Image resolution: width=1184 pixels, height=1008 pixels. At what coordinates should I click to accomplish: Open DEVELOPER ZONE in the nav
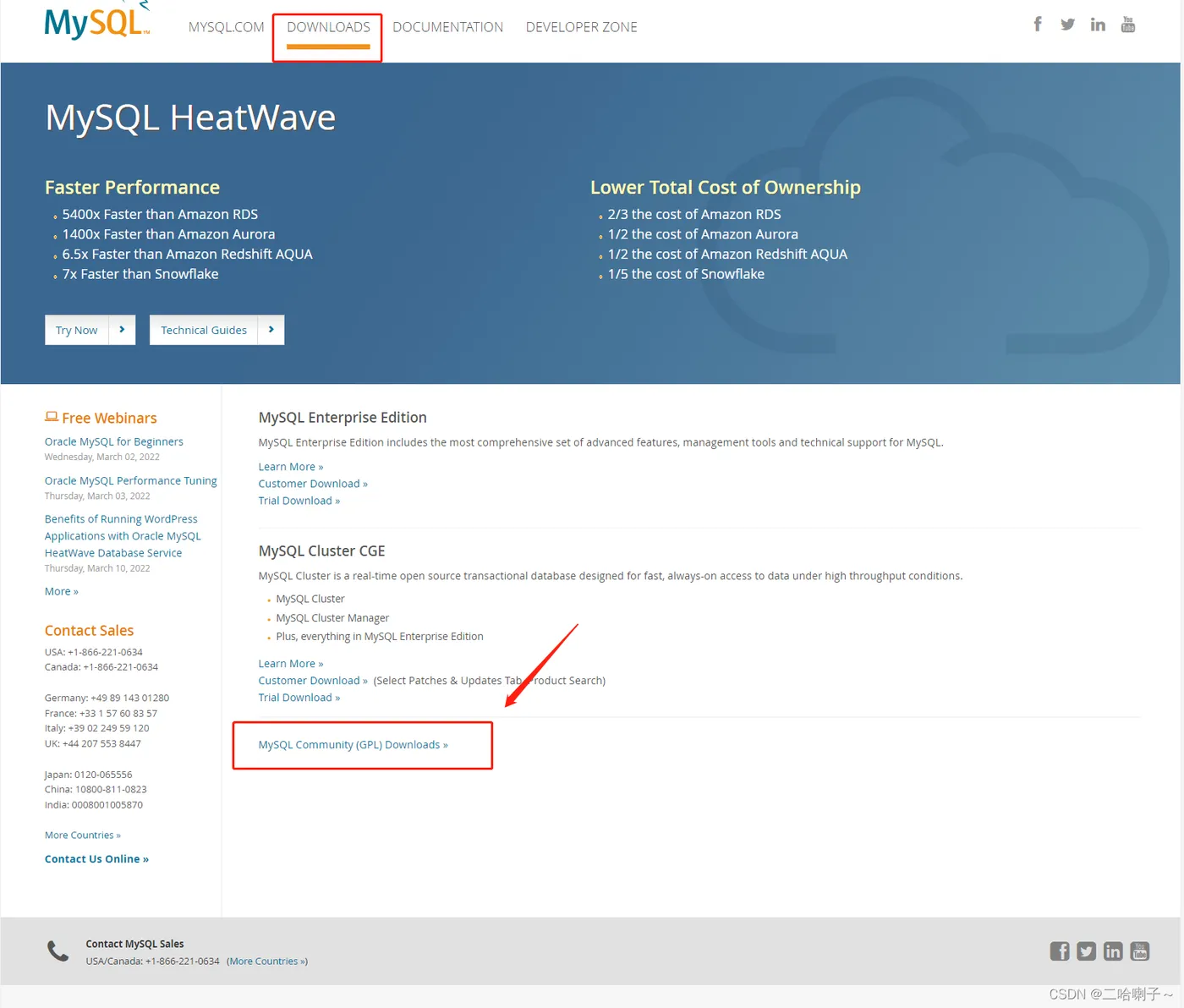click(582, 27)
